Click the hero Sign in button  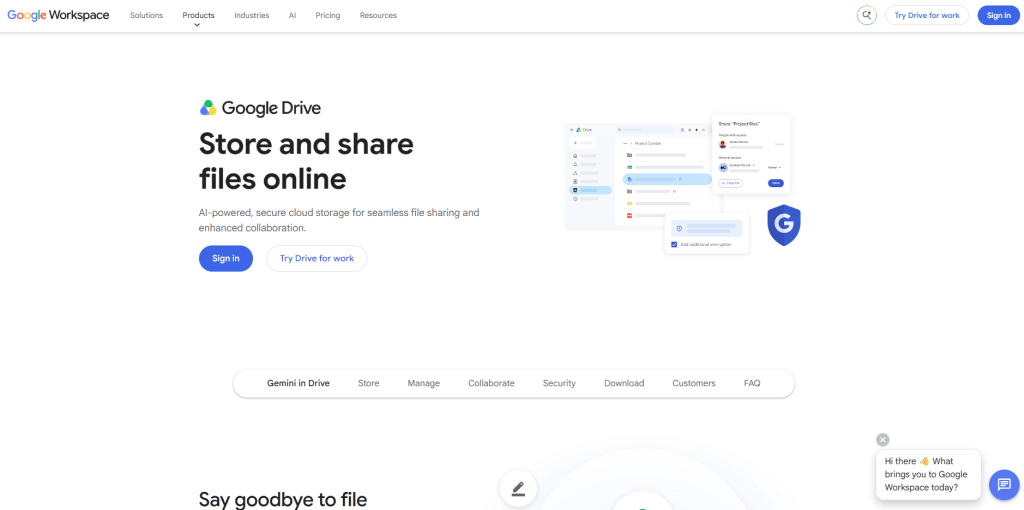(225, 259)
